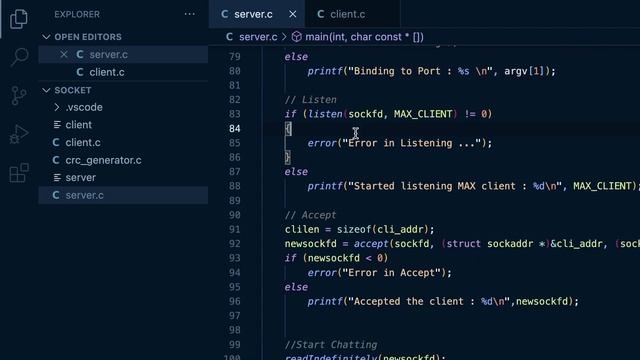Screen dimensions: 640x360
Task: Click the '//Start Chatting' comment
Action: coord(331,345)
